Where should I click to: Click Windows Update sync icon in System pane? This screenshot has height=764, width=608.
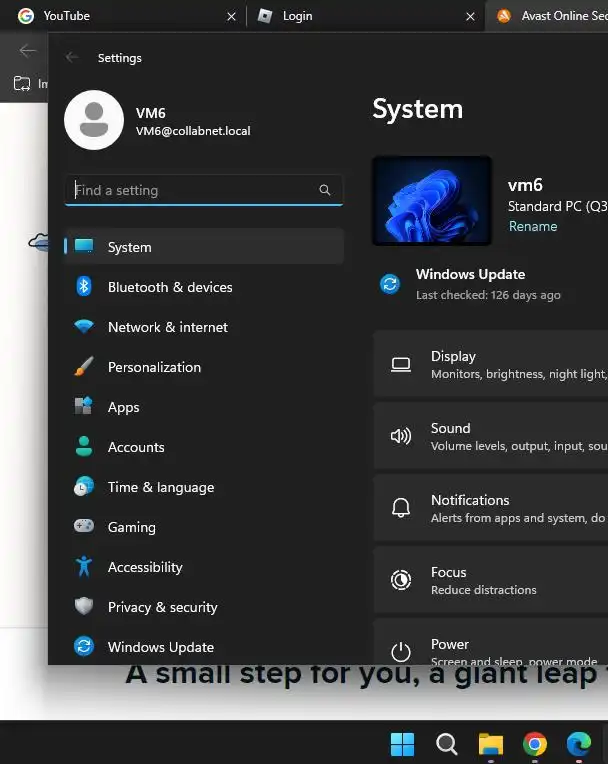point(390,284)
